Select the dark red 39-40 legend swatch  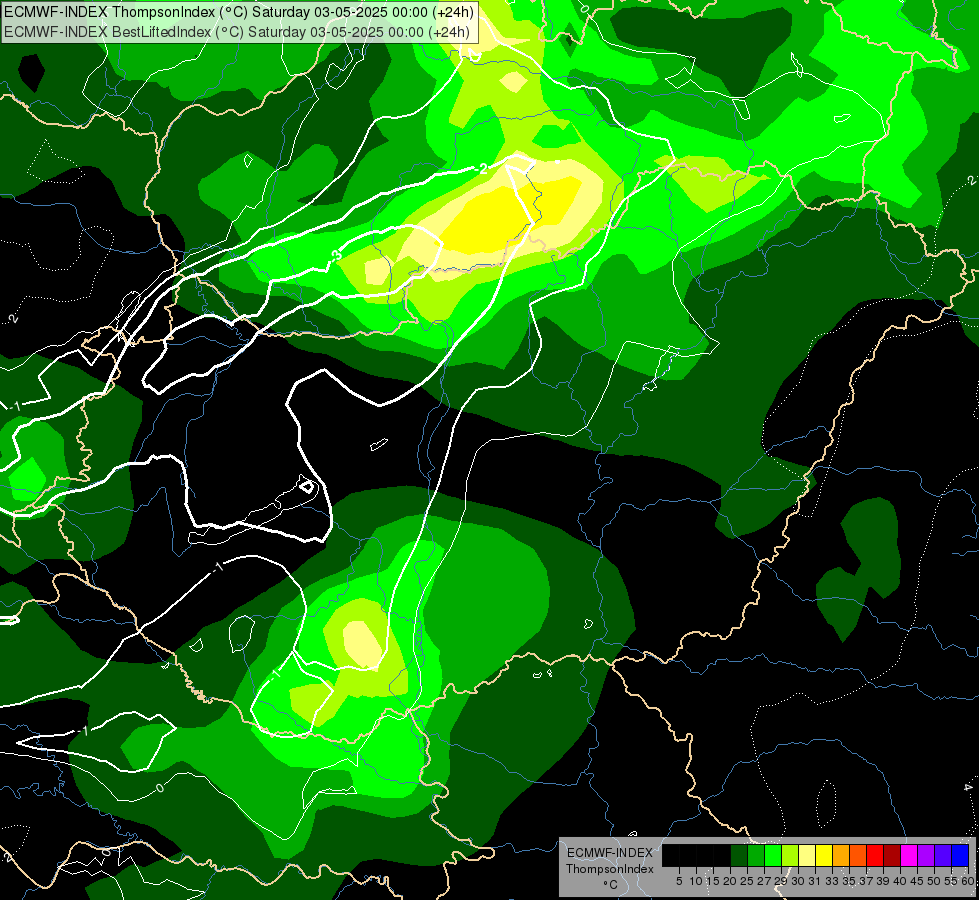[892, 855]
